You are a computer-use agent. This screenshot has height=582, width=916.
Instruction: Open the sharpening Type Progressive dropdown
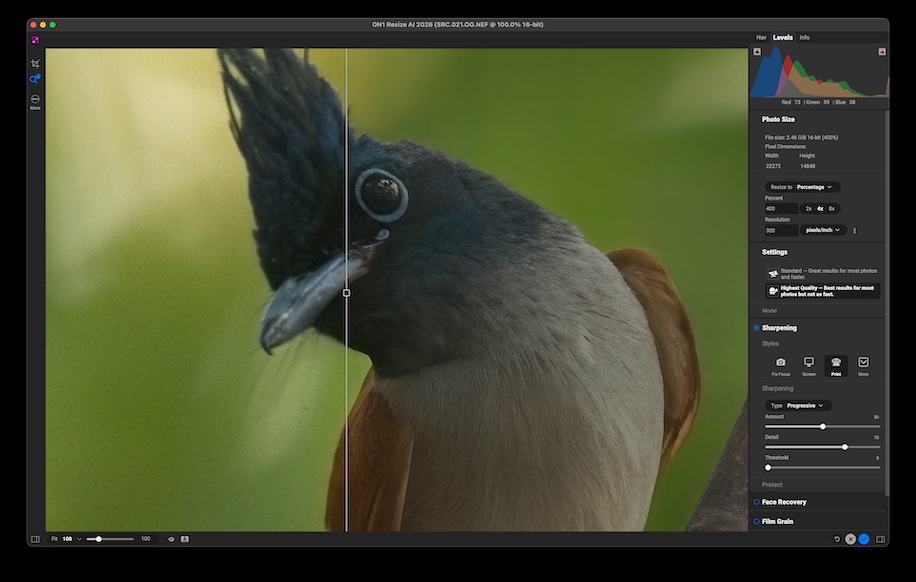[x=804, y=405]
